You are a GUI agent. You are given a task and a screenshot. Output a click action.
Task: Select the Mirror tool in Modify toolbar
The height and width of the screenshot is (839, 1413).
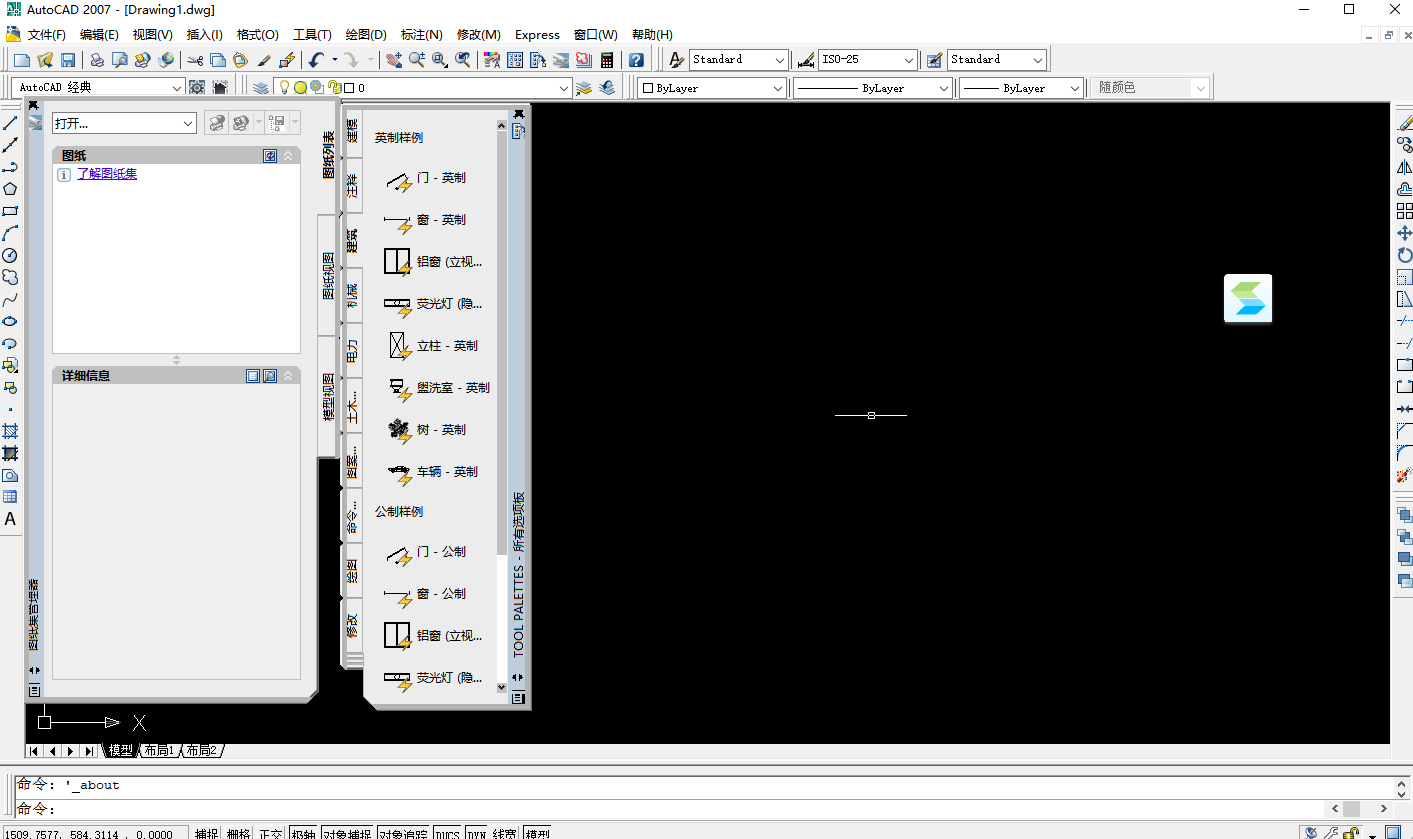1404,167
